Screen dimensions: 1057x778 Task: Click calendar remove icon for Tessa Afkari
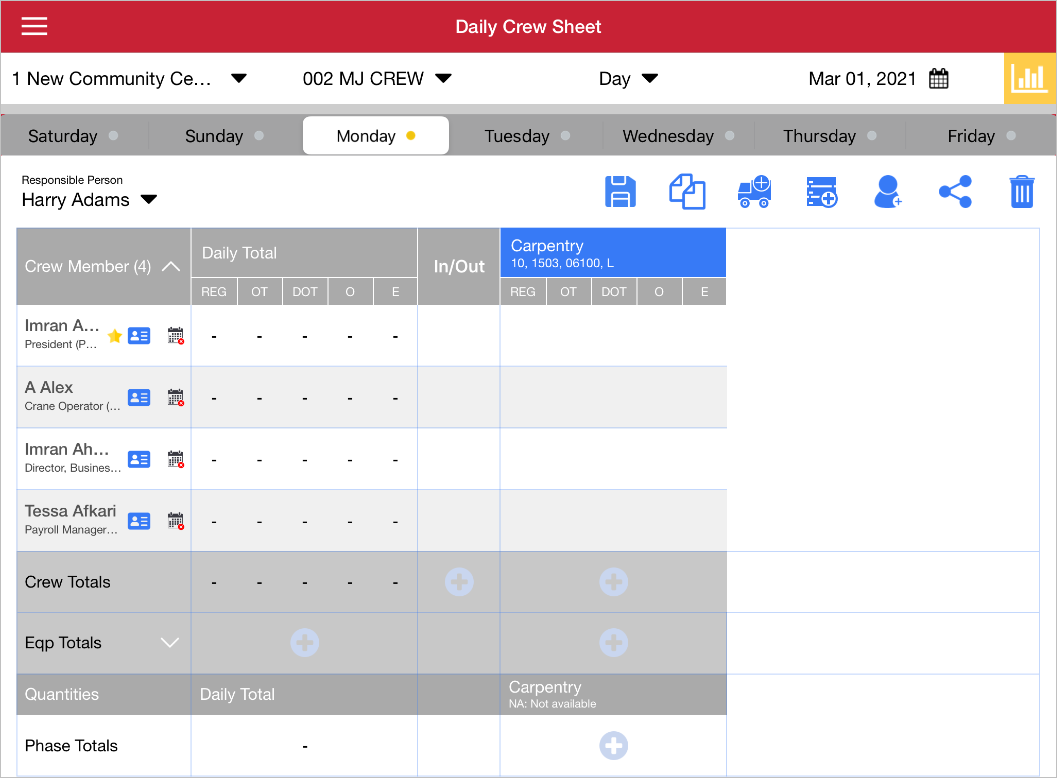click(176, 521)
